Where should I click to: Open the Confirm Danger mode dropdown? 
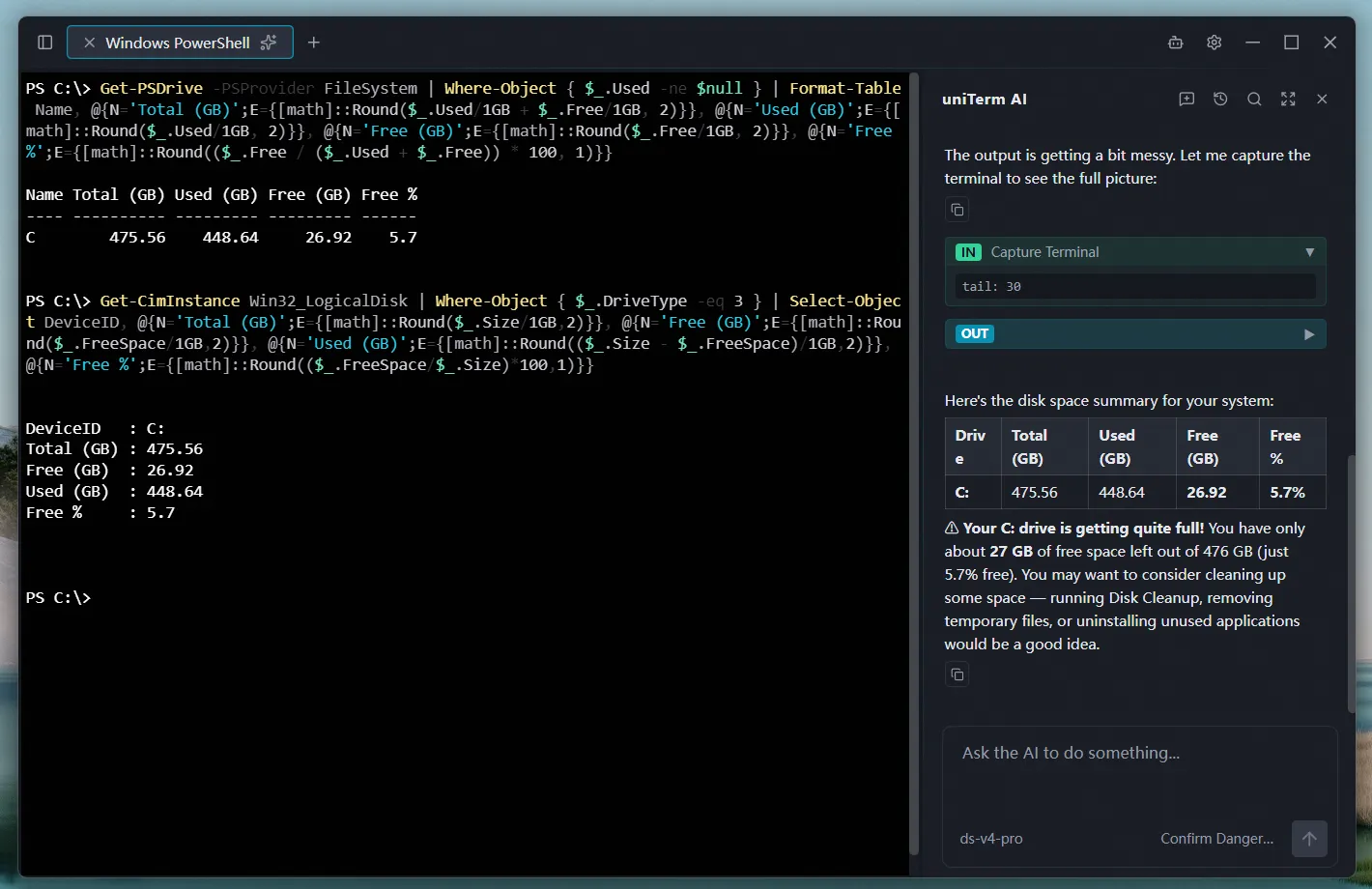(x=1216, y=839)
